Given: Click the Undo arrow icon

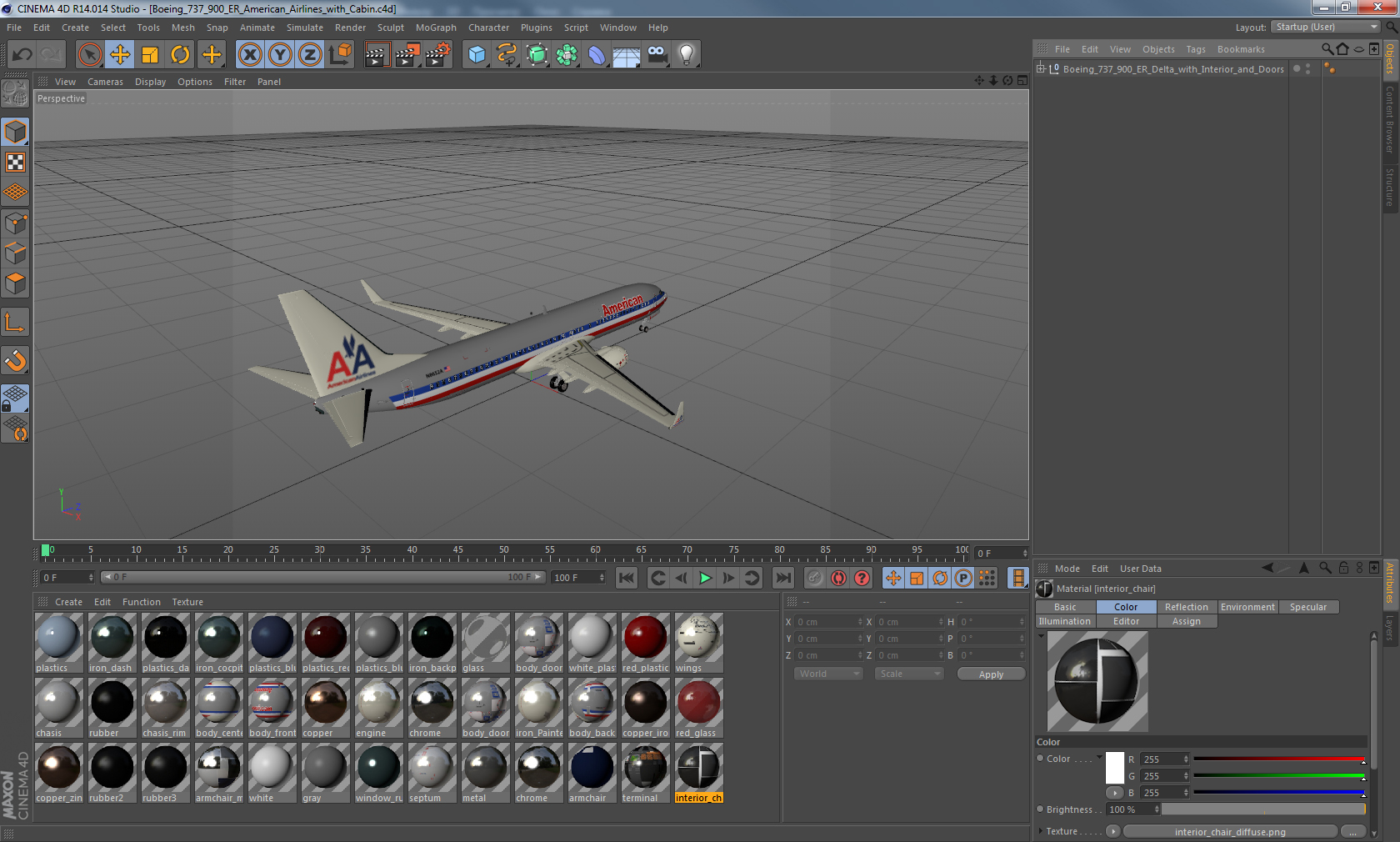Looking at the screenshot, I should click(22, 55).
